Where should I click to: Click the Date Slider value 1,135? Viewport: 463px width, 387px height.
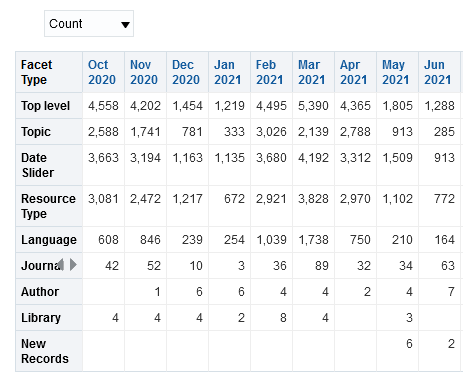(229, 158)
